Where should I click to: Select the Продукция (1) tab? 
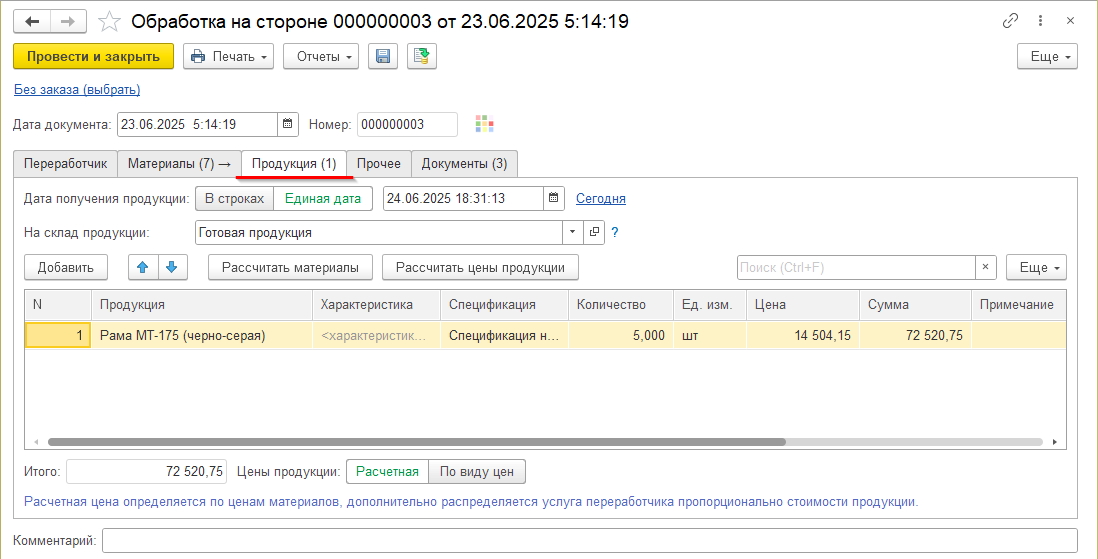click(x=294, y=164)
